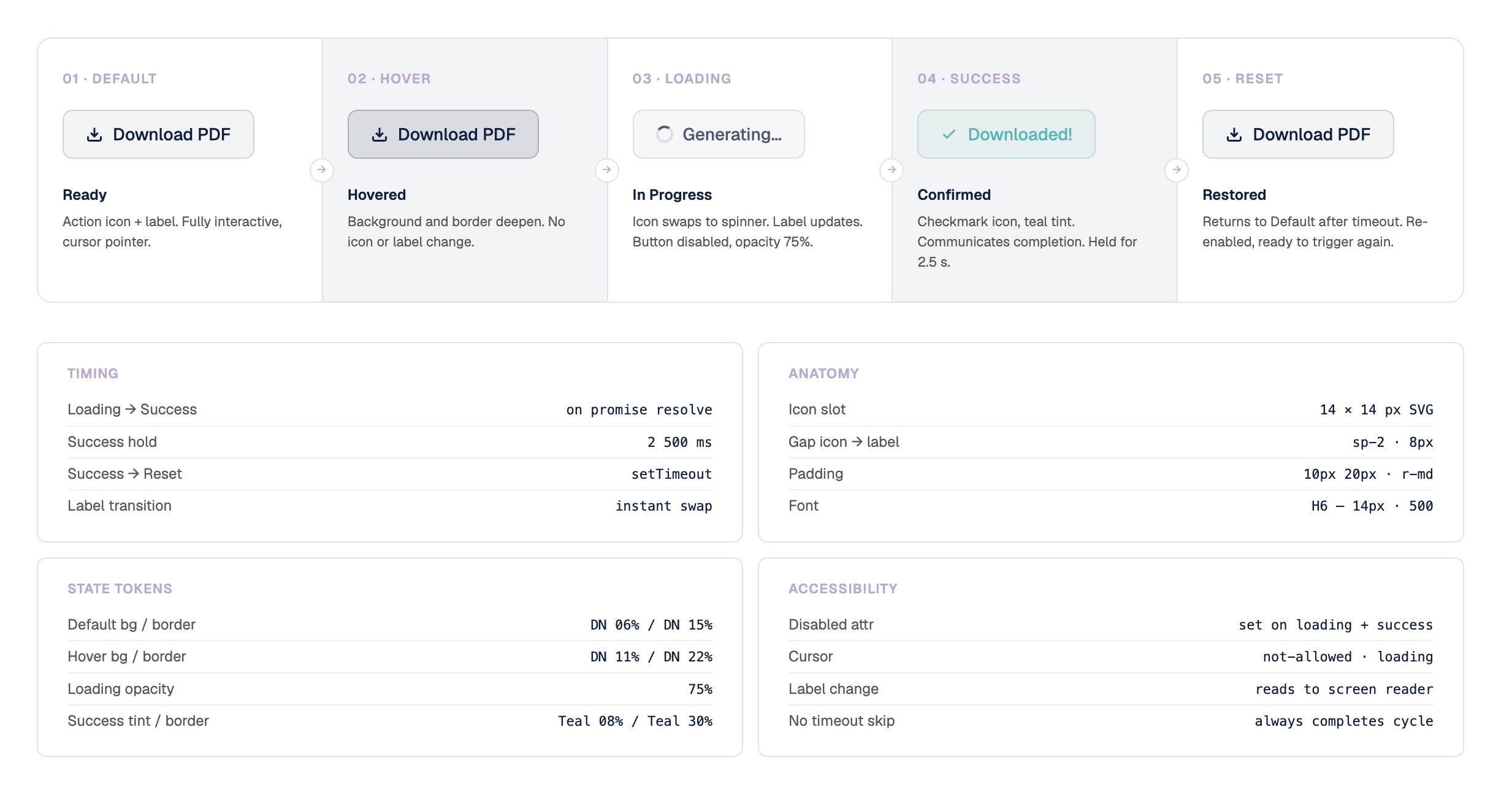Viewport: 1512px width, 792px height.
Task: Click the "STATE TOKENS" section title
Action: point(120,588)
